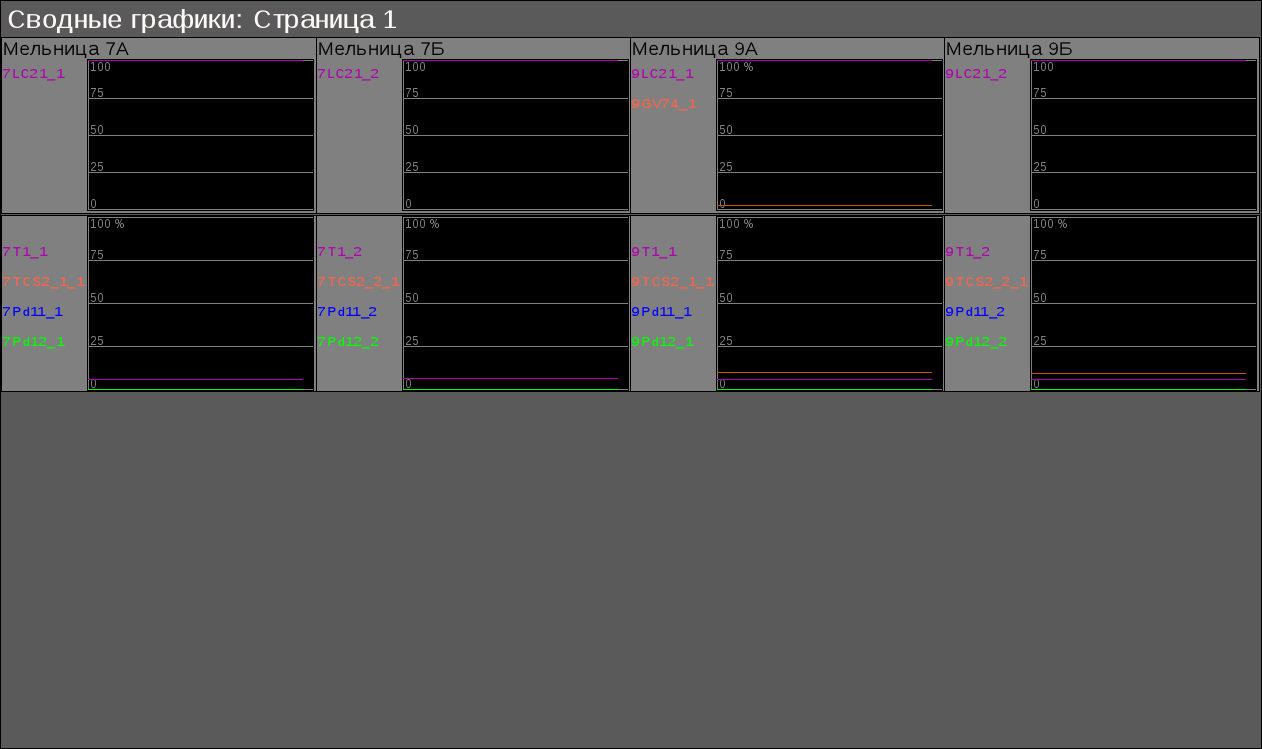Click the 7T1_1 tag label
The height and width of the screenshot is (749, 1262).
[25, 252]
